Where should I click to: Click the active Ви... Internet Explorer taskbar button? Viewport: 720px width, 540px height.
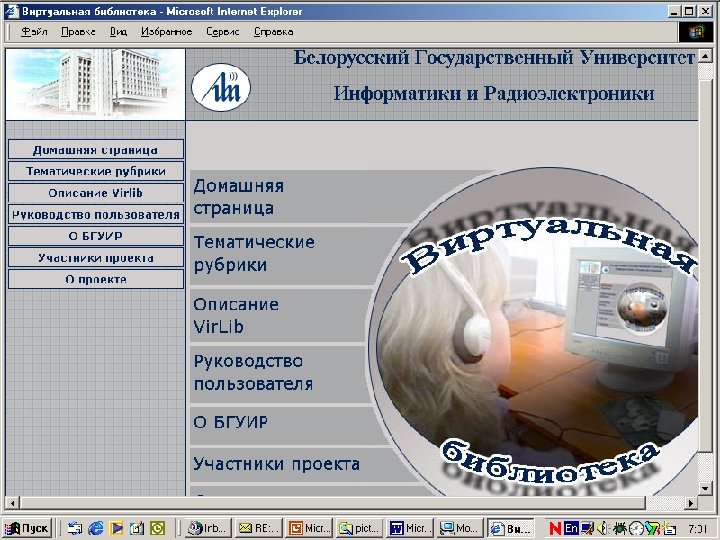click(511, 529)
